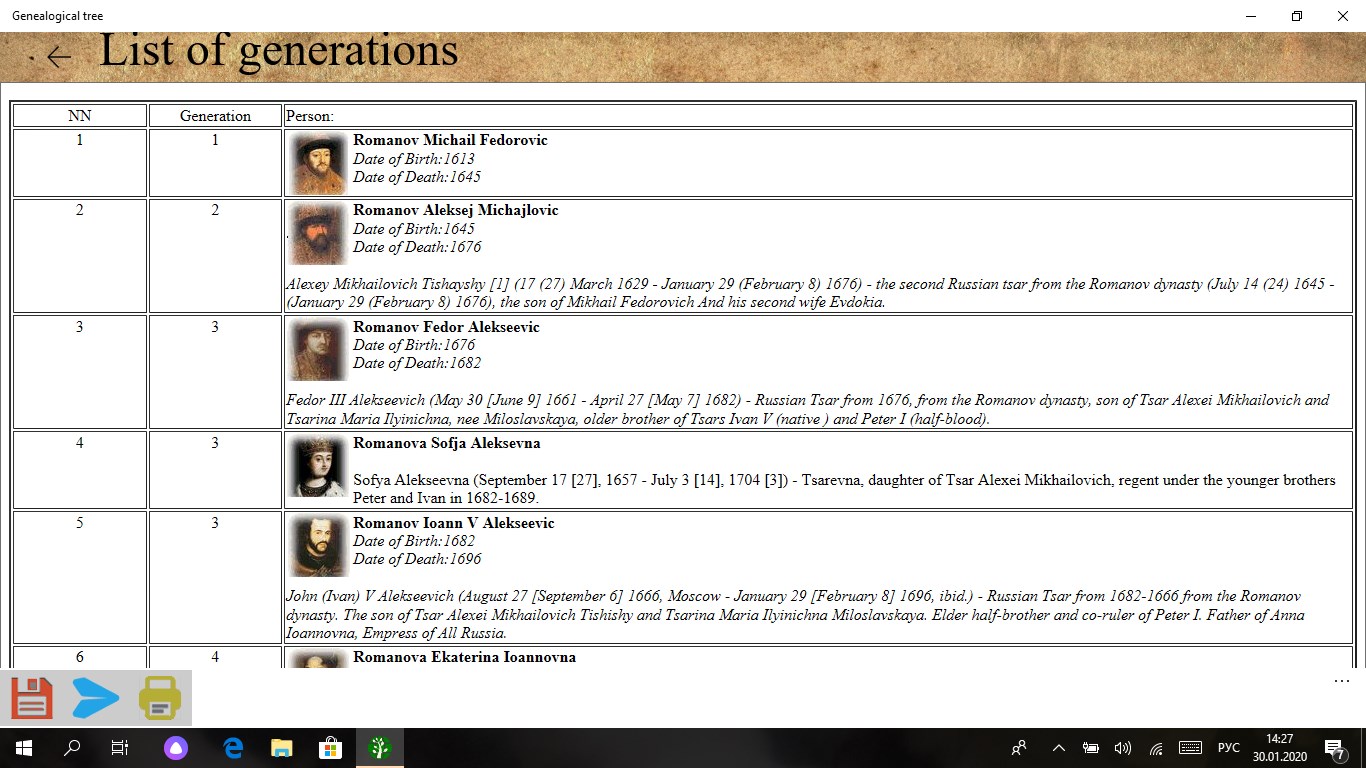Select the biography starting Alexey Mikhailovich Tishayshy
Screen dimensions: 1366x768
(x=810, y=293)
